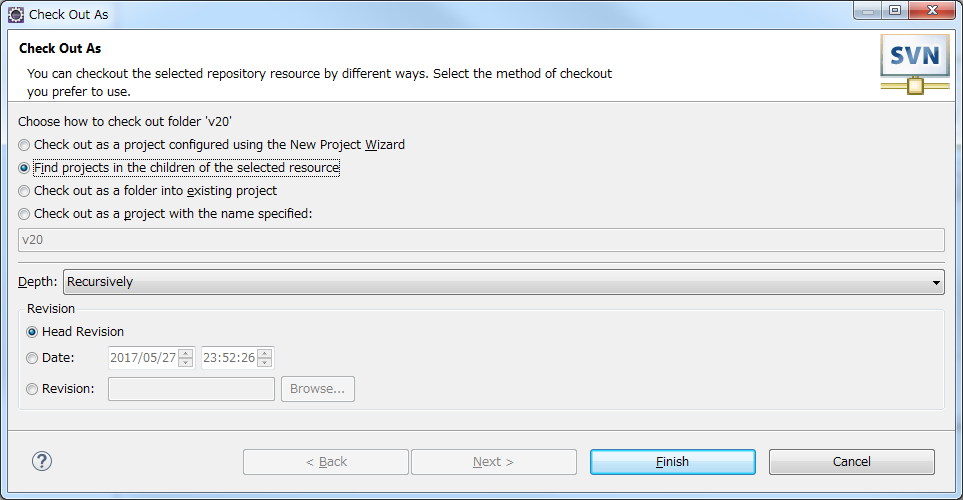963x500 pixels.
Task: Click the Eclipse icon in title bar
Action: click(x=16, y=15)
